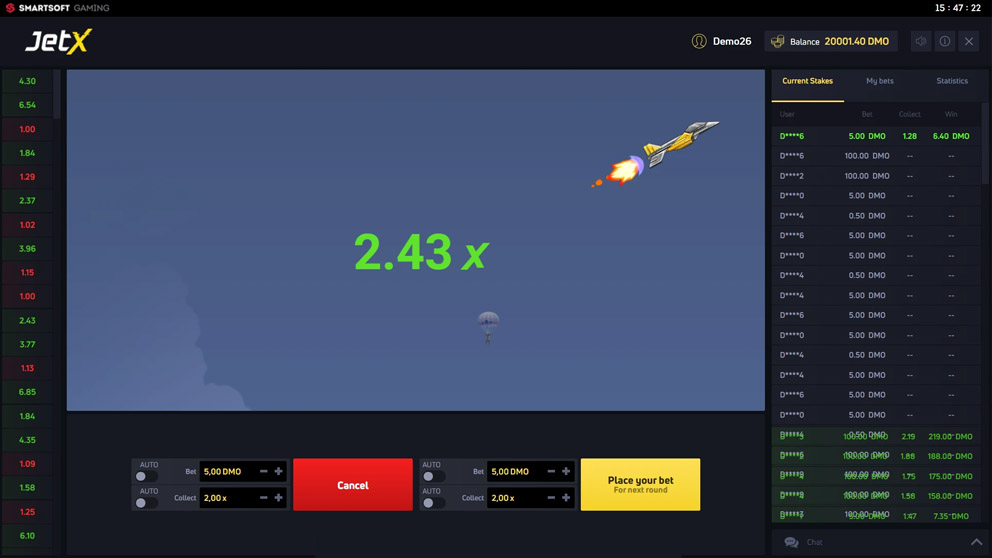This screenshot has height=558, width=992.
Task: Click the Smartsoft Gaming logo
Action: tap(57, 8)
